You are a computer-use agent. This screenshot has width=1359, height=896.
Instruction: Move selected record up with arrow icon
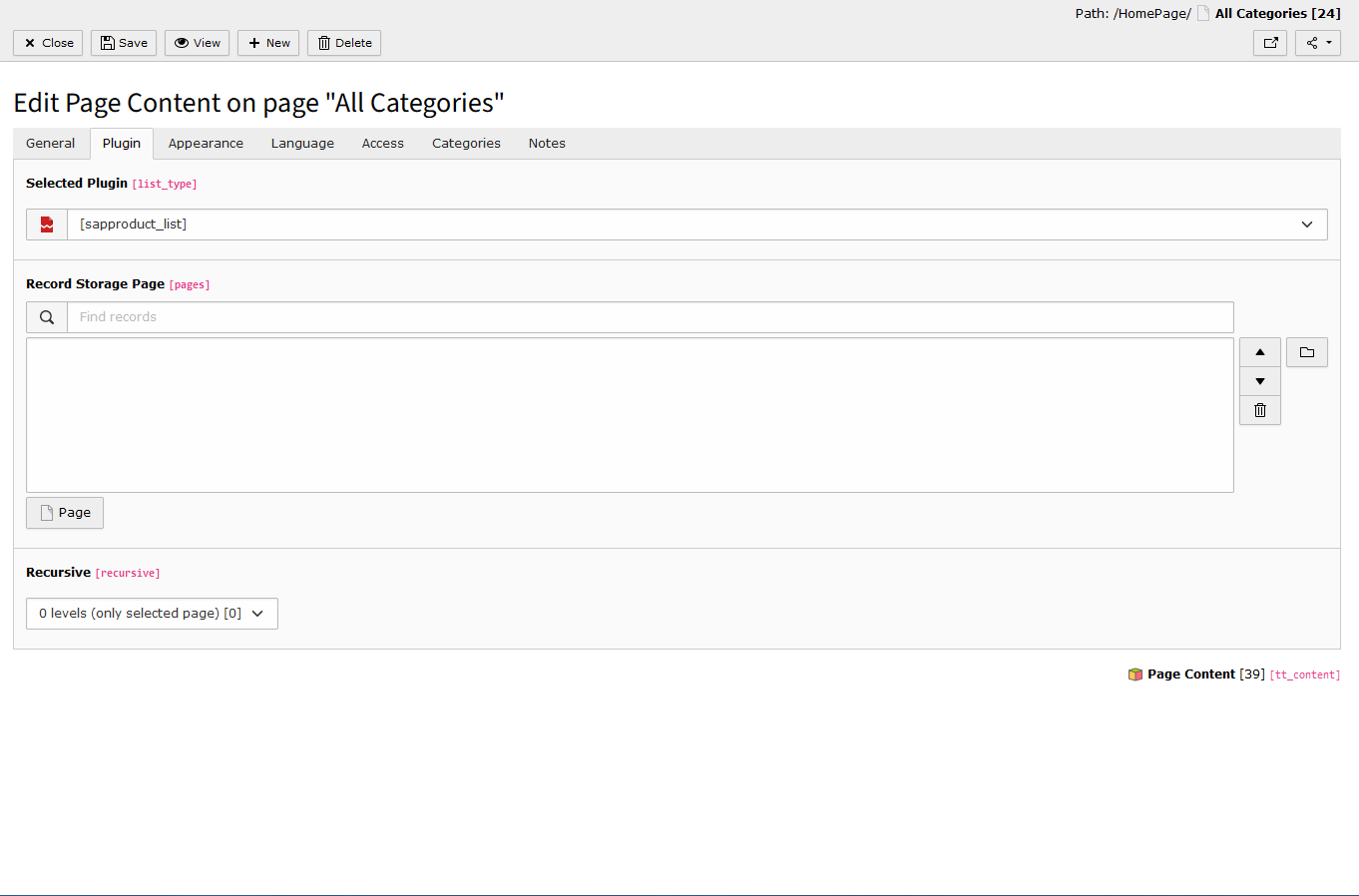pyautogui.click(x=1259, y=352)
